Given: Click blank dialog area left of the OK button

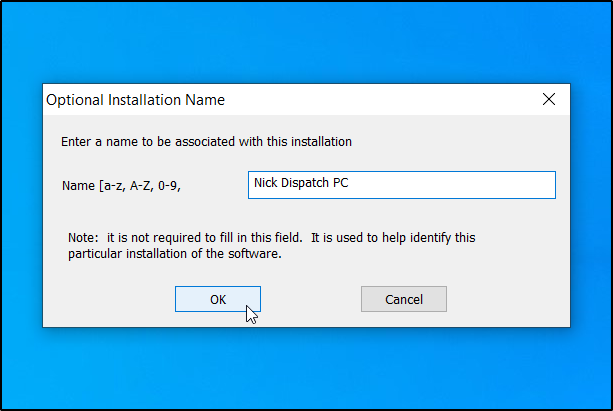Looking at the screenshot, I should click(110, 299).
